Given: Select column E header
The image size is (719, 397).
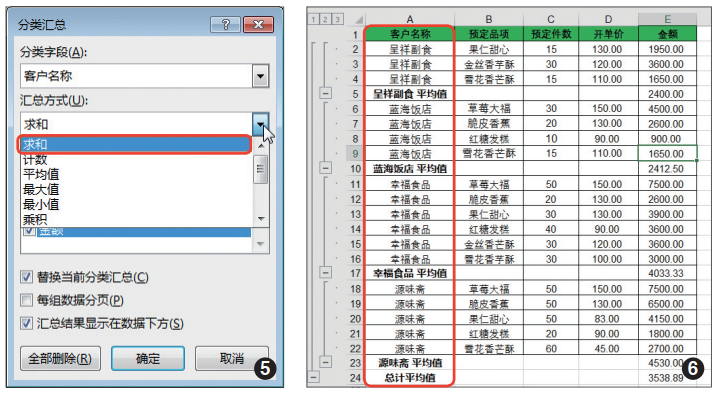Looking at the screenshot, I should 667,19.
